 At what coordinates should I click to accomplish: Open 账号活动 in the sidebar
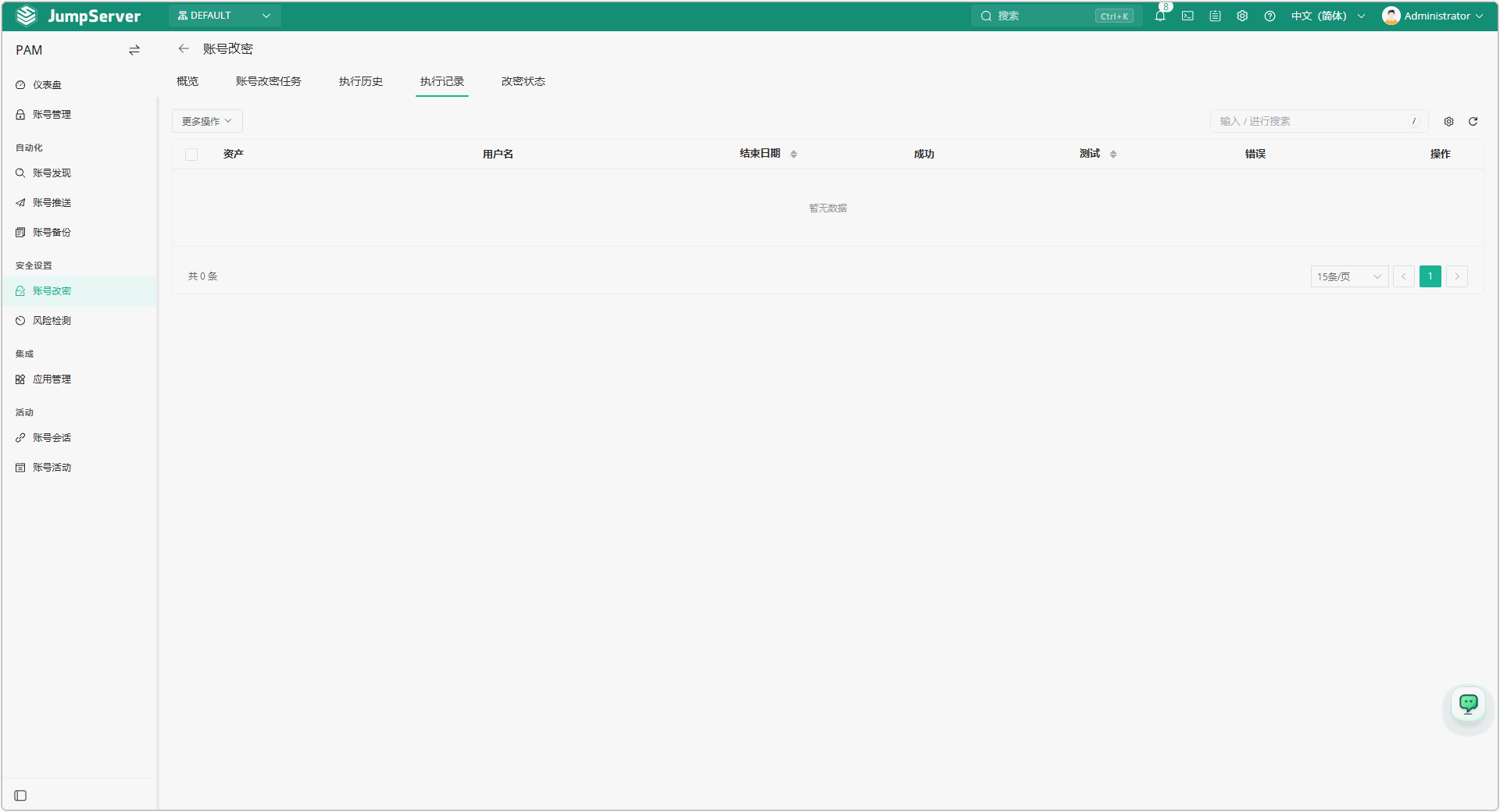(79, 468)
